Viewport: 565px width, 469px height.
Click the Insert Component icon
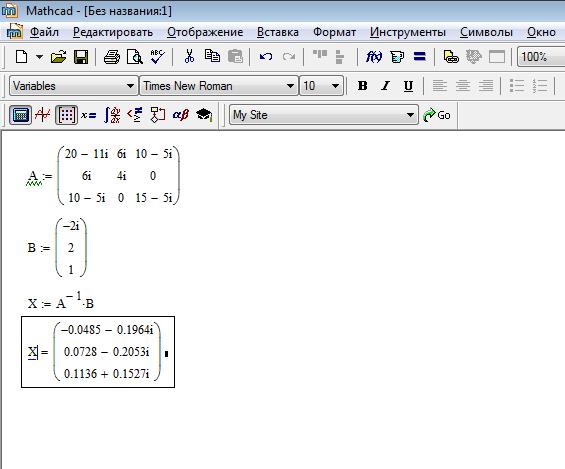473,57
